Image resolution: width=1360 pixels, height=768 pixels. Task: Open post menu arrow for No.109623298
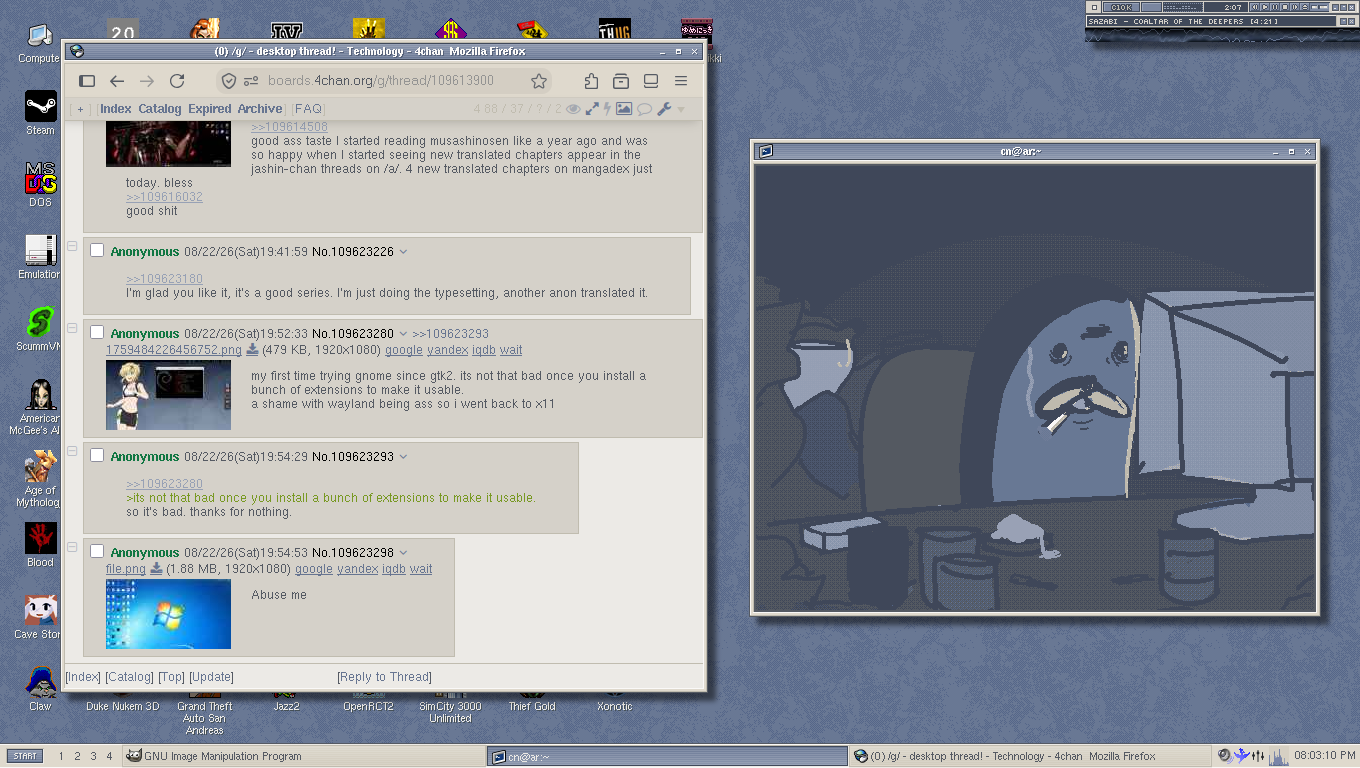pyautogui.click(x=403, y=553)
